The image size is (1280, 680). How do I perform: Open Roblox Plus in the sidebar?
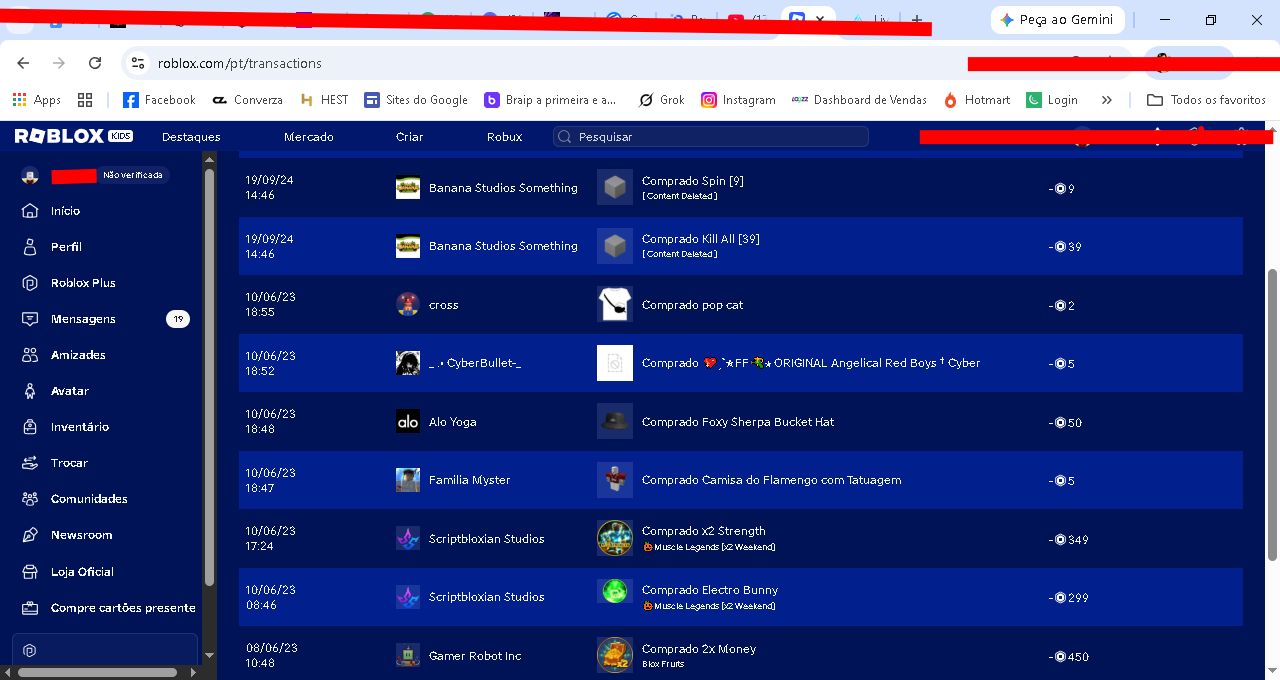click(x=83, y=283)
